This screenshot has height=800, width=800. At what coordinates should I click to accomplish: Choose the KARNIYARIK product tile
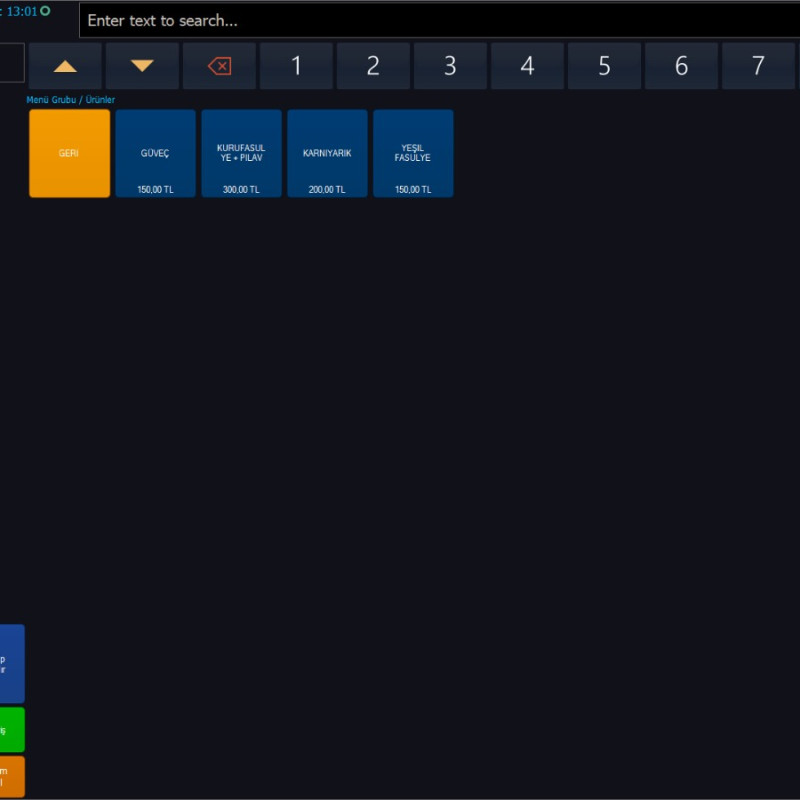(x=327, y=154)
